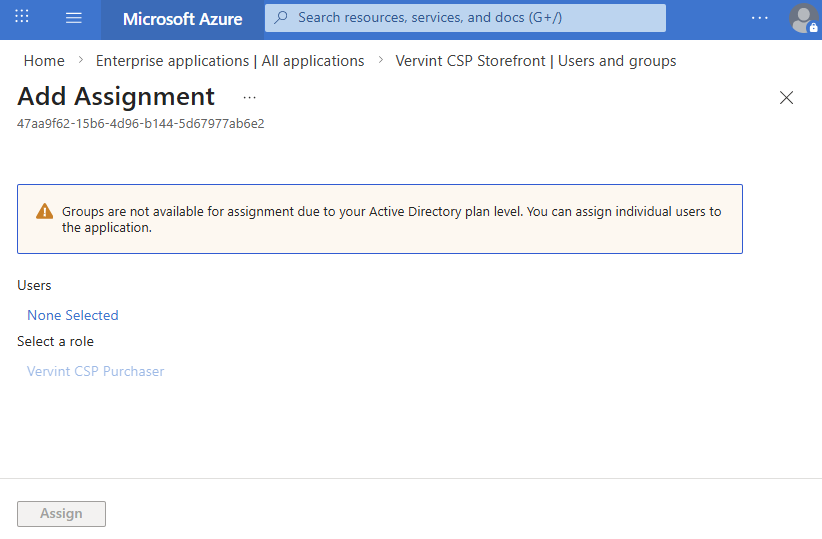Go to Home breadcrumb
This screenshot has height=539, width=822.
tap(44, 61)
